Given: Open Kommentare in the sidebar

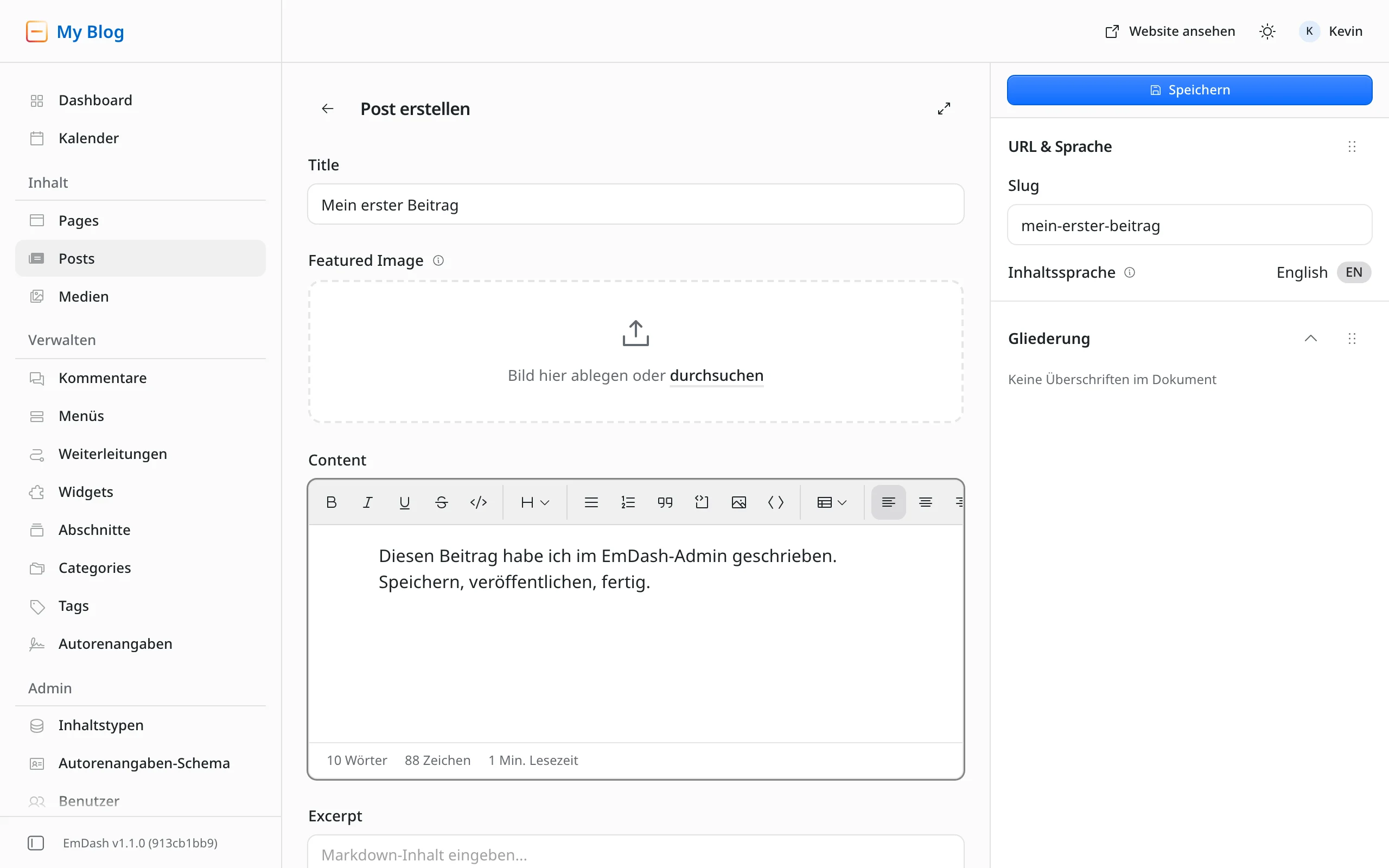Looking at the screenshot, I should (x=141, y=378).
